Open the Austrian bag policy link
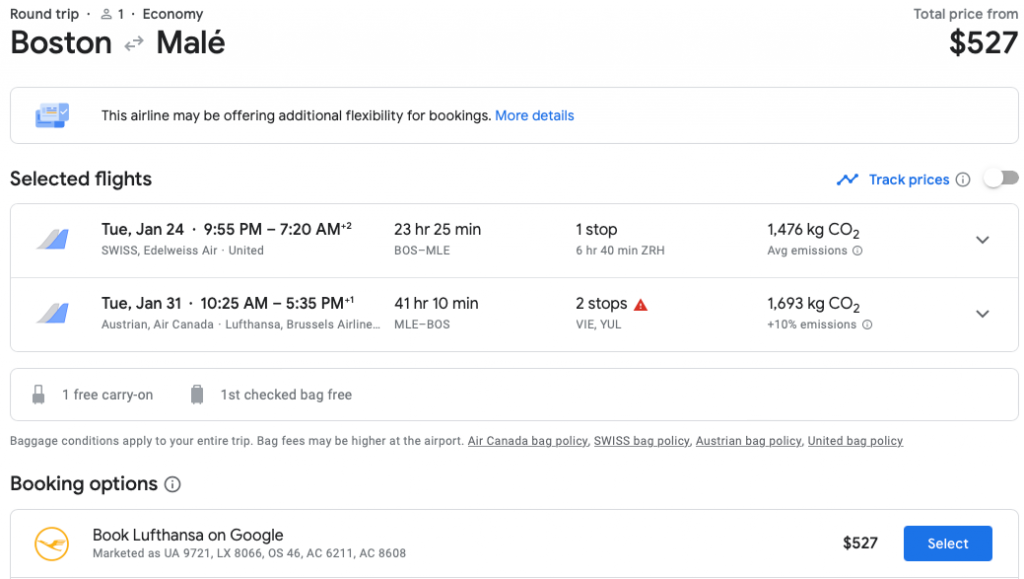 (x=748, y=441)
